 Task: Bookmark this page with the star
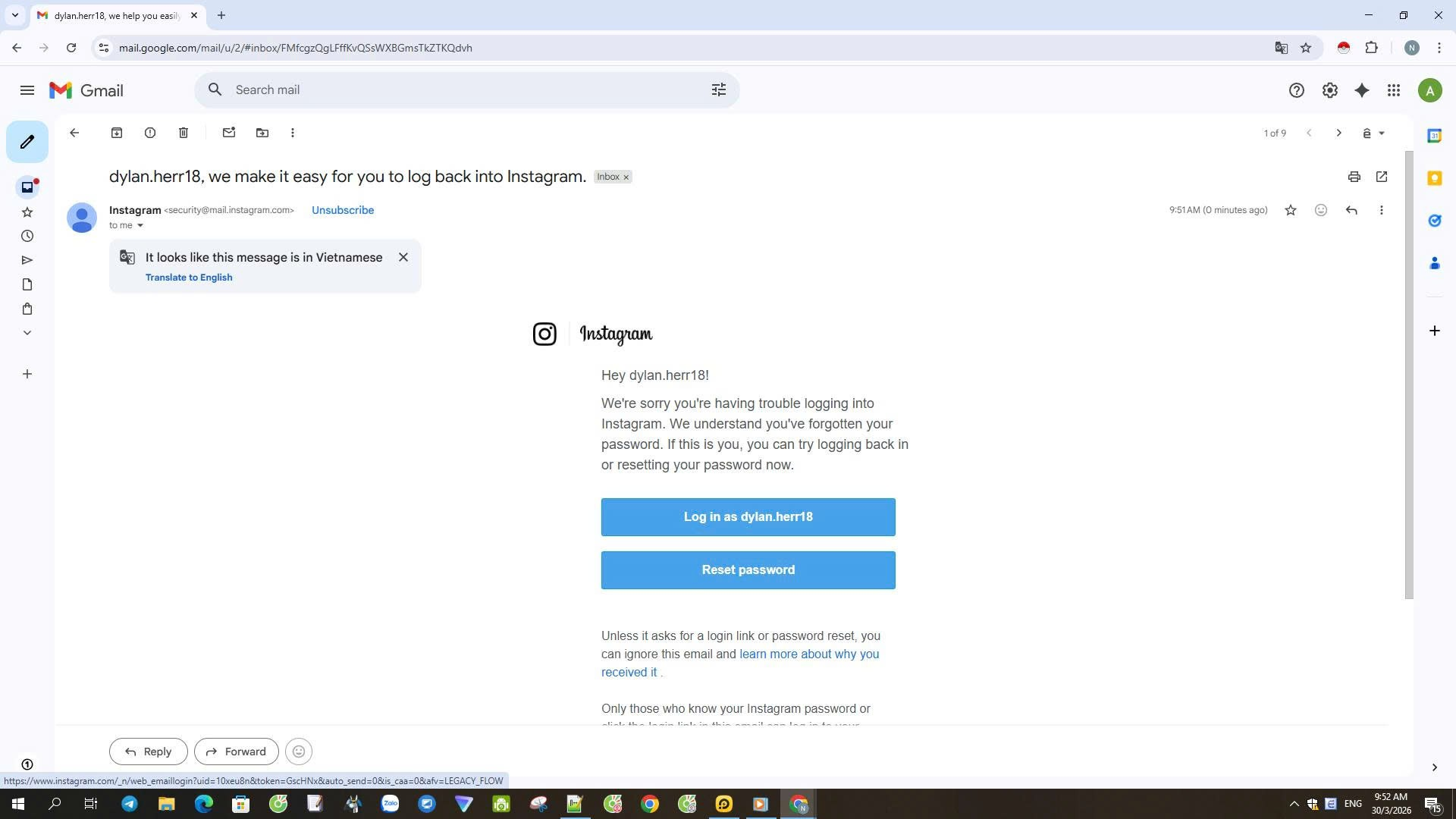[1306, 48]
